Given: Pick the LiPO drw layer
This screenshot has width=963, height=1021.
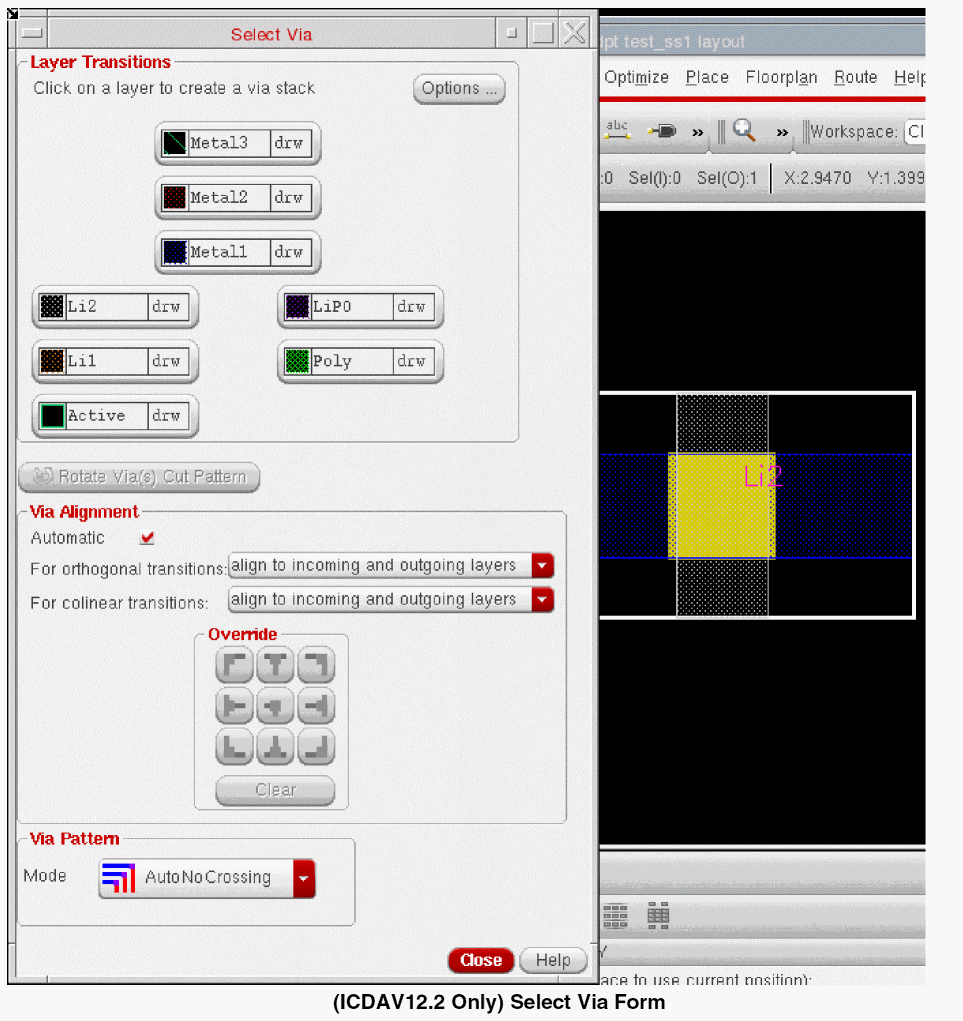Looking at the screenshot, I should [361, 307].
